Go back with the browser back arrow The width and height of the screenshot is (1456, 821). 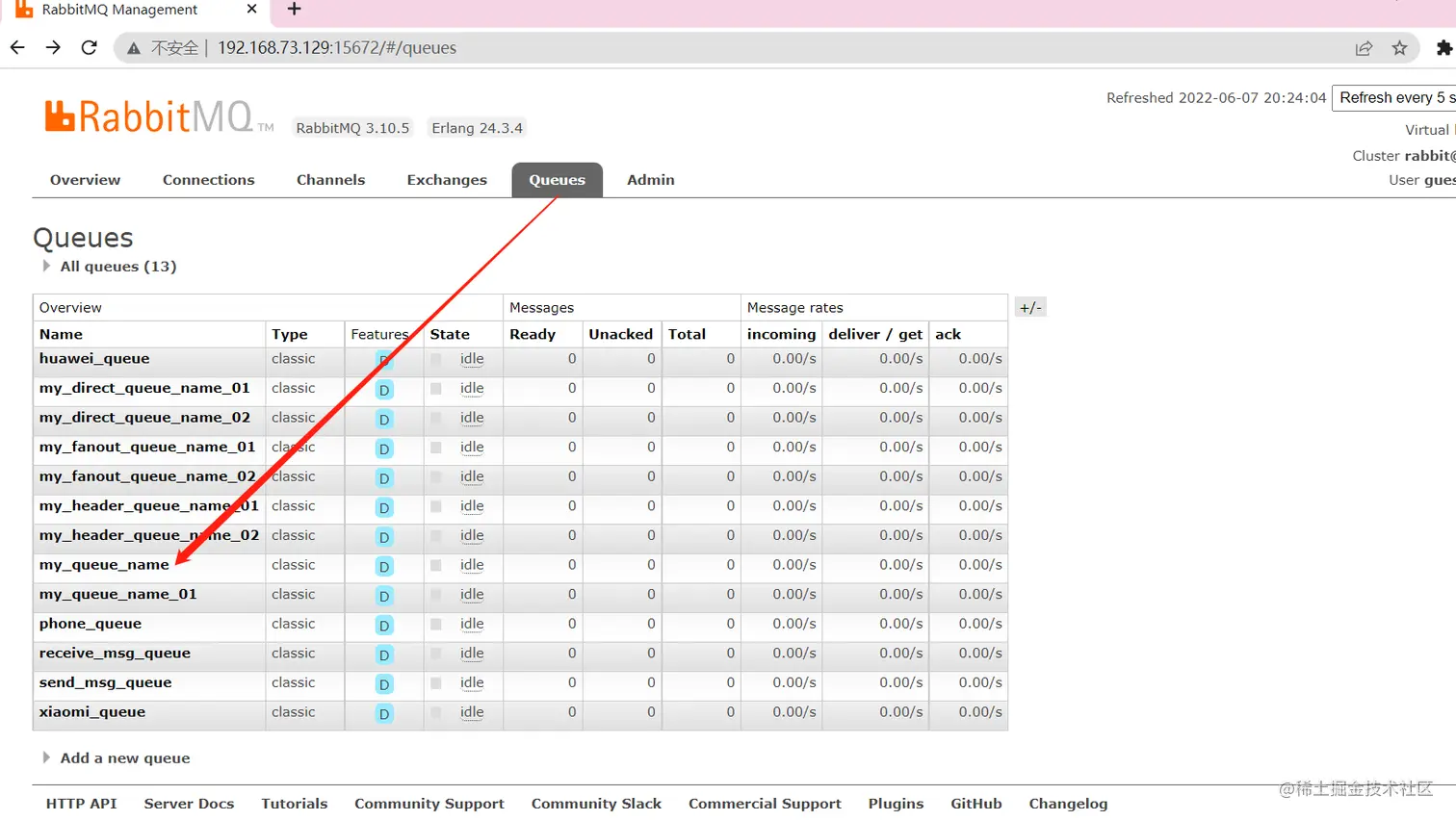click(17, 47)
